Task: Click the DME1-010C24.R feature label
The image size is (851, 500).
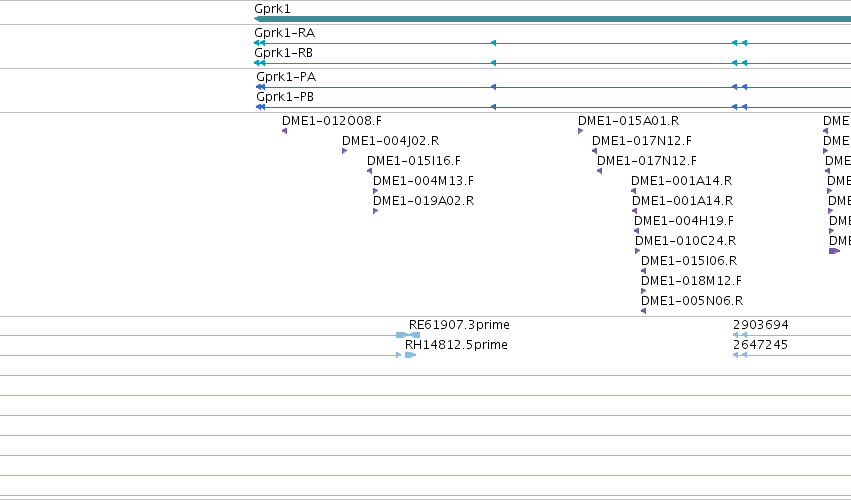Action: click(685, 240)
